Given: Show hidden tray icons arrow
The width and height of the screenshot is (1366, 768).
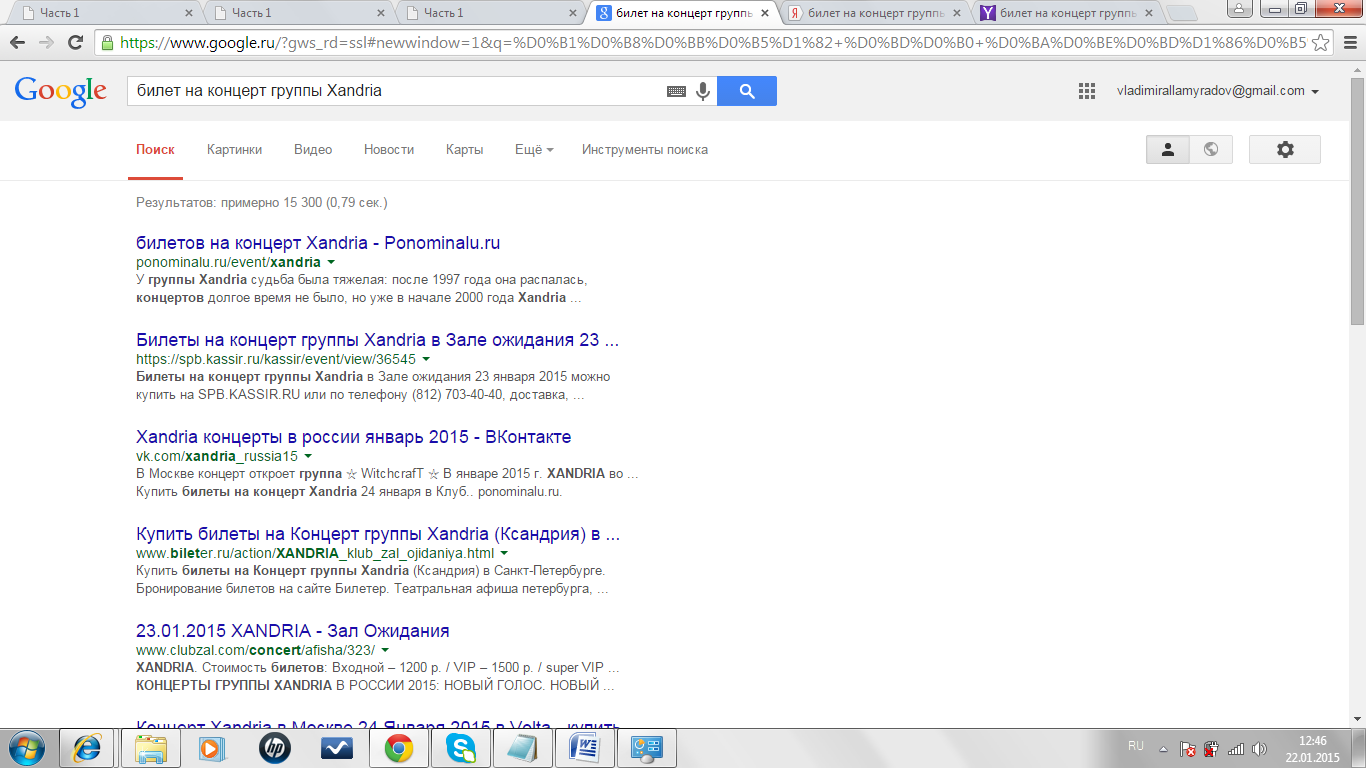Looking at the screenshot, I should [x=1162, y=748].
